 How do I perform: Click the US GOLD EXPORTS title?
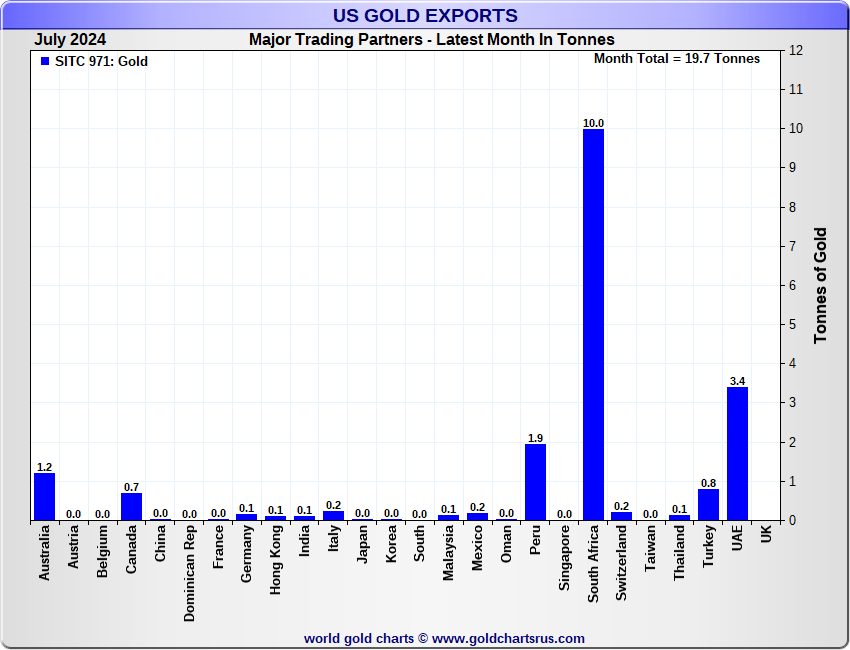coord(425,16)
